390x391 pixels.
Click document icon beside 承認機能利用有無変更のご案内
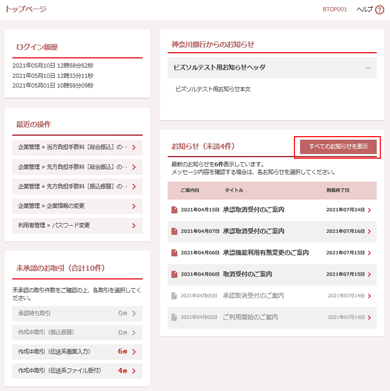(174, 253)
